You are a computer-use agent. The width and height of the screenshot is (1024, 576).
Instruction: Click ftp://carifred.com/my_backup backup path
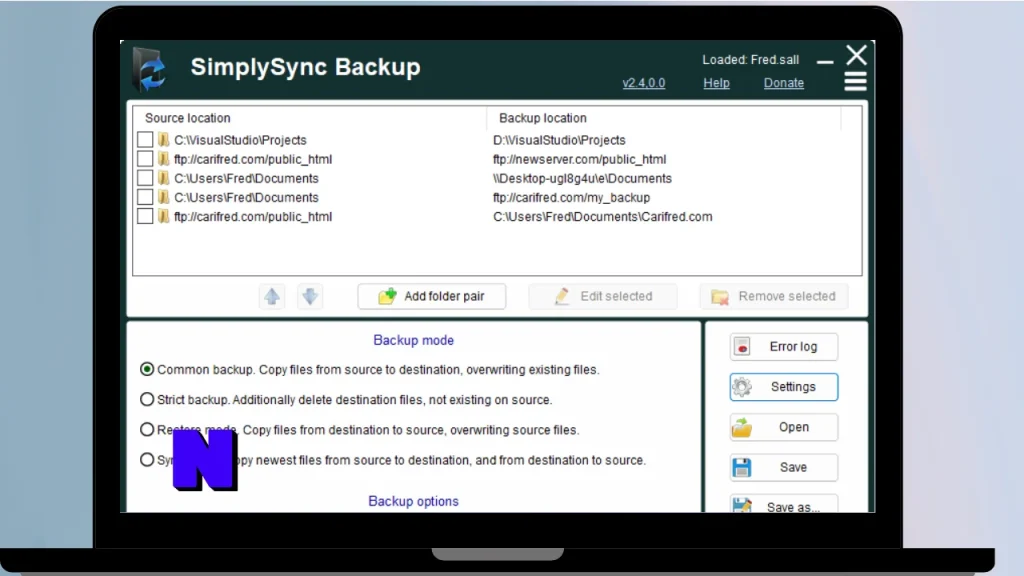[x=571, y=197]
